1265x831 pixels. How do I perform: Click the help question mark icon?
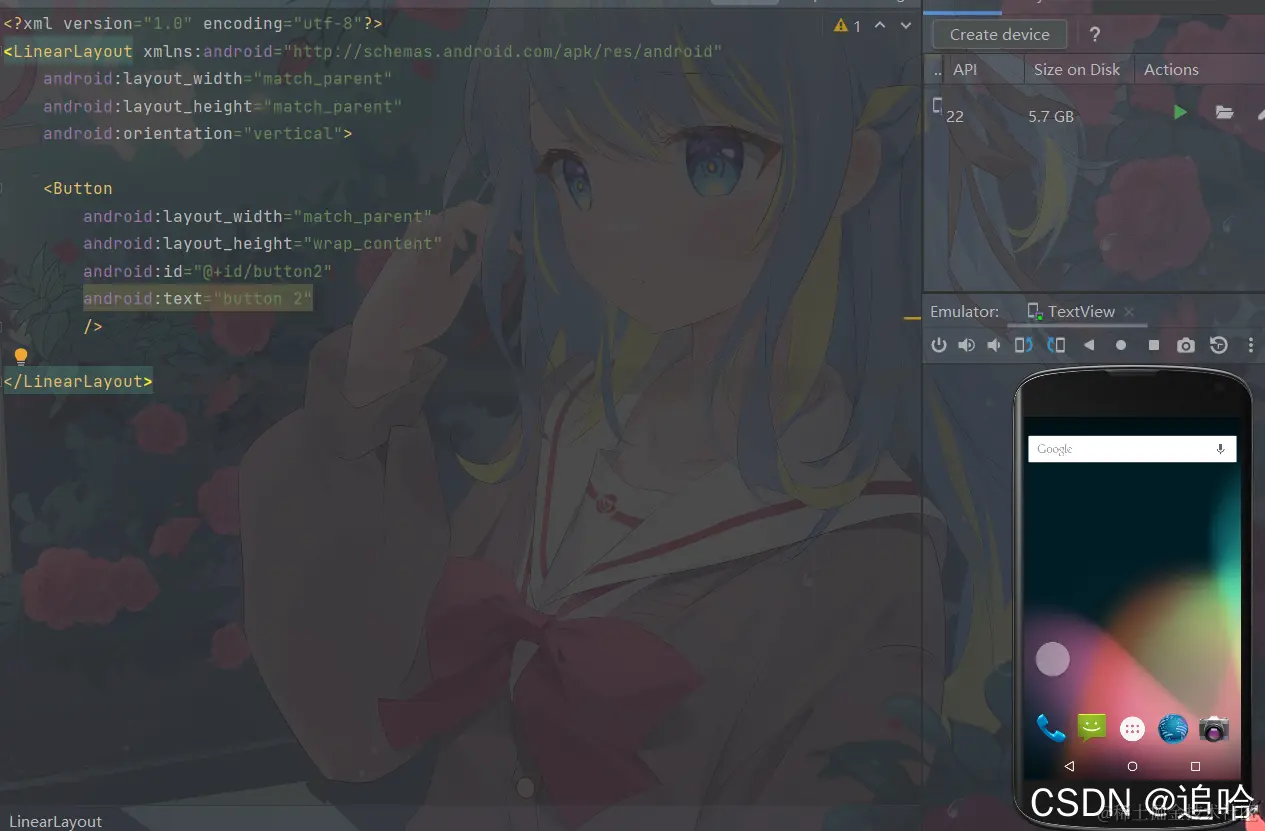tap(1094, 33)
